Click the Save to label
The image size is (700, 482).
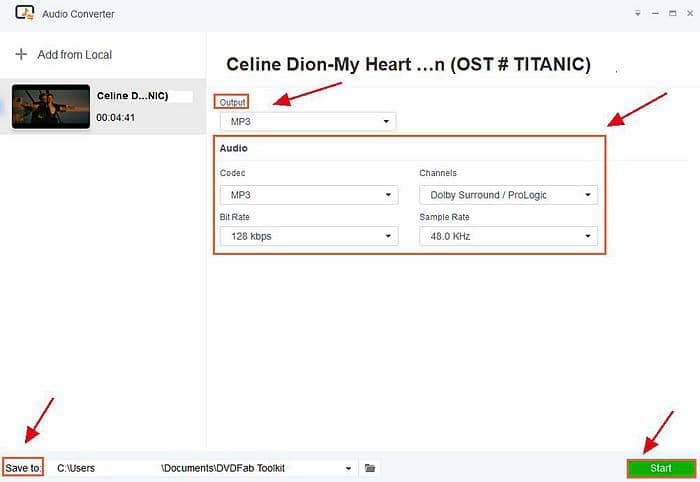point(23,468)
